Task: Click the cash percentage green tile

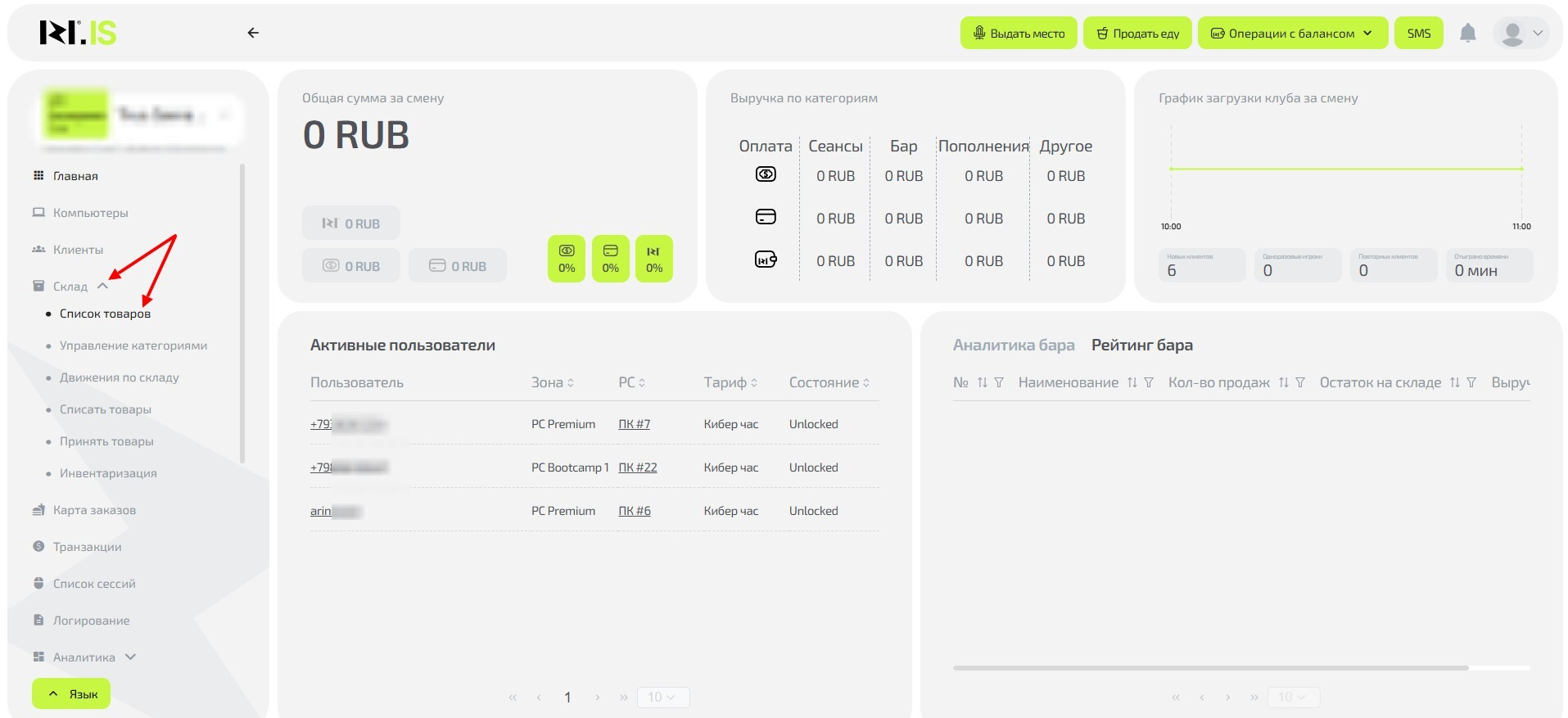Action: 567,259
